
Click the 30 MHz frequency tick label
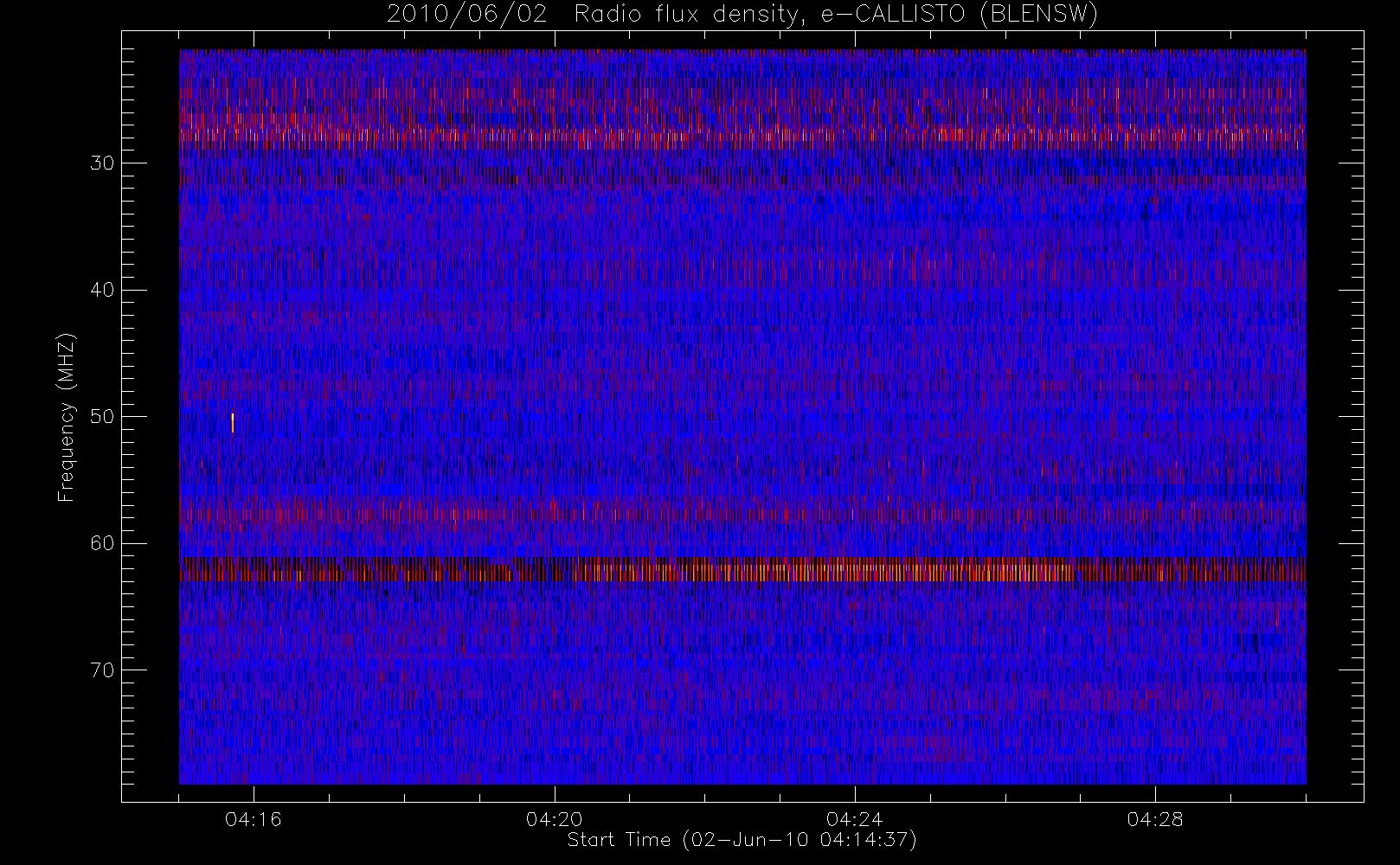[x=102, y=163]
